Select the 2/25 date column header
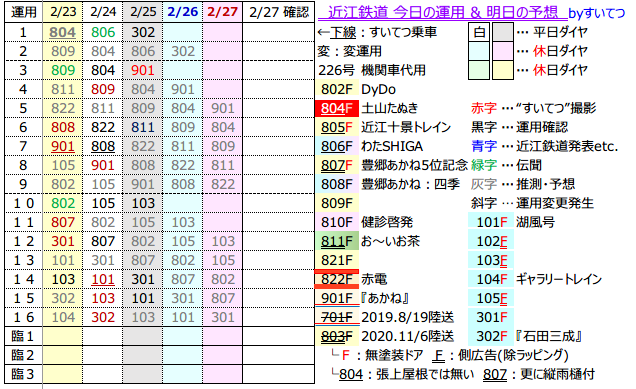Image resolution: width=636 pixels, height=389 pixels. click(x=143, y=13)
